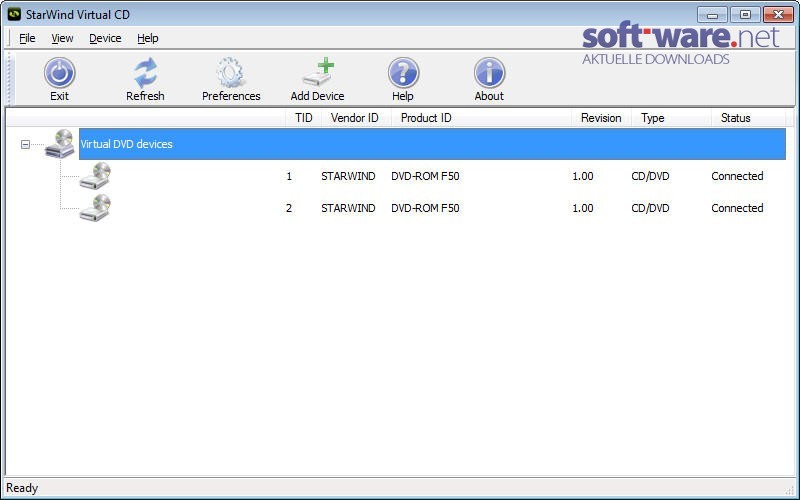The height and width of the screenshot is (500, 800).
Task: Open Preferences gear icon
Action: click(x=231, y=72)
